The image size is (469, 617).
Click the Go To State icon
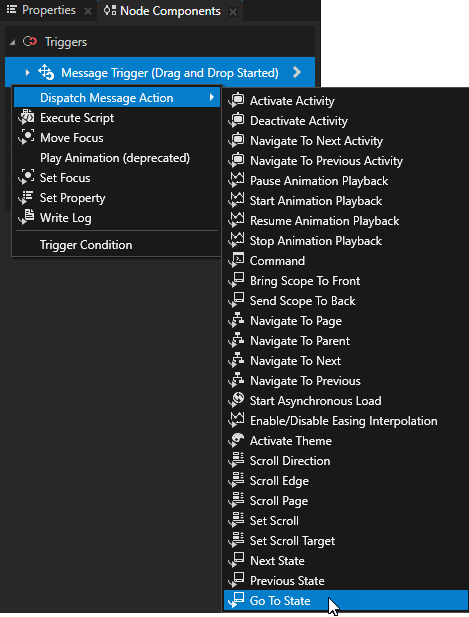237,601
